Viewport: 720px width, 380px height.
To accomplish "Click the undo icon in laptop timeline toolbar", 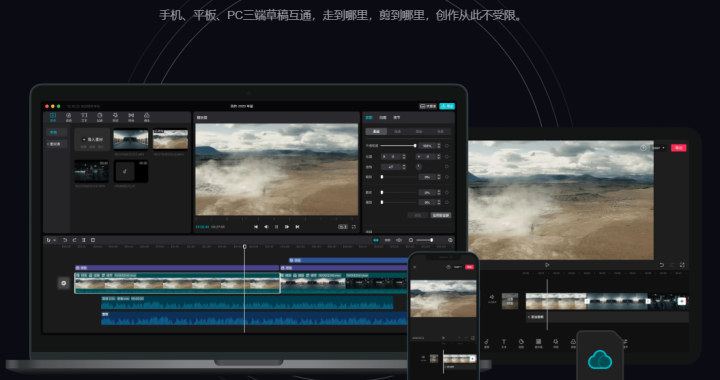I will [65, 240].
